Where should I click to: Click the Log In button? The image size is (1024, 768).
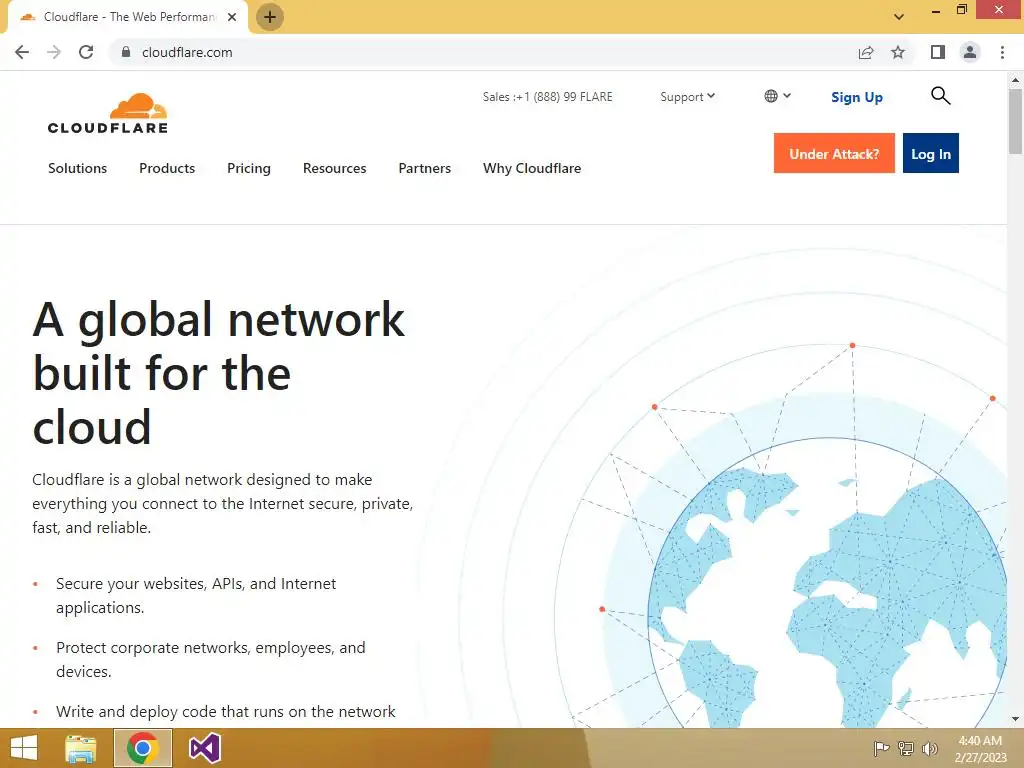[931, 153]
